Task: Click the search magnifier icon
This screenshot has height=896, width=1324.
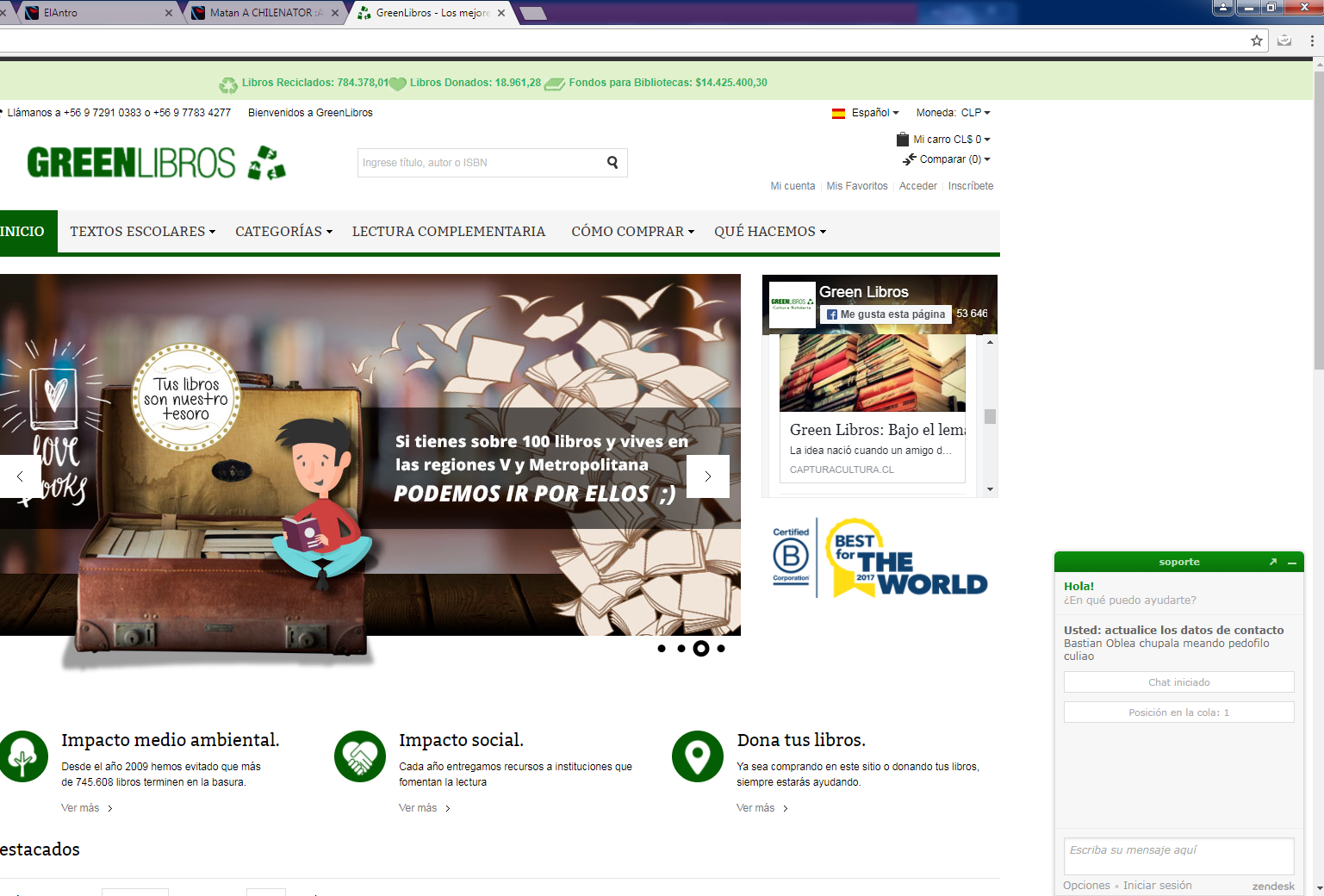Action: pos(612,162)
